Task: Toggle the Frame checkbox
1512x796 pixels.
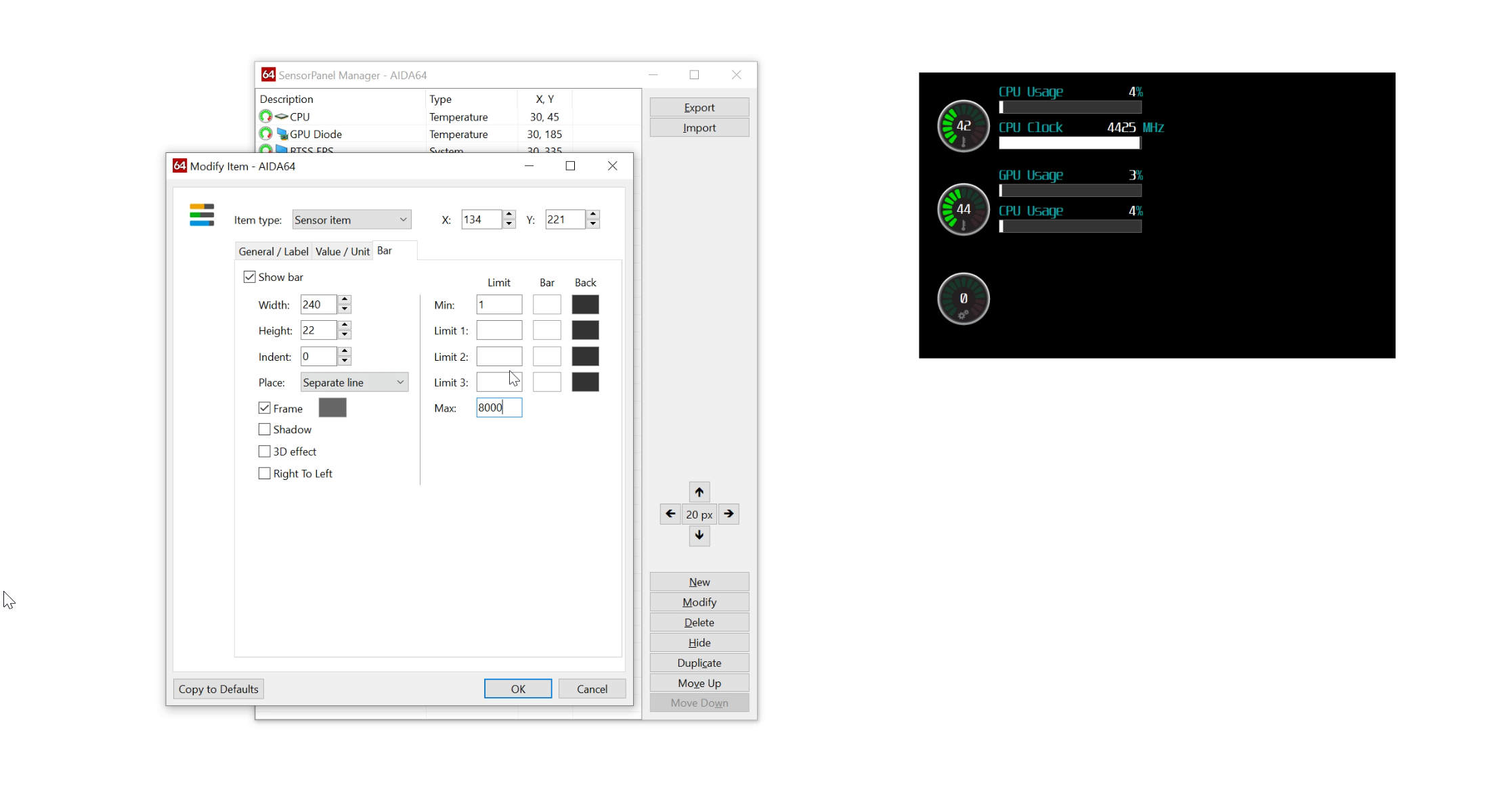Action: coord(265,408)
